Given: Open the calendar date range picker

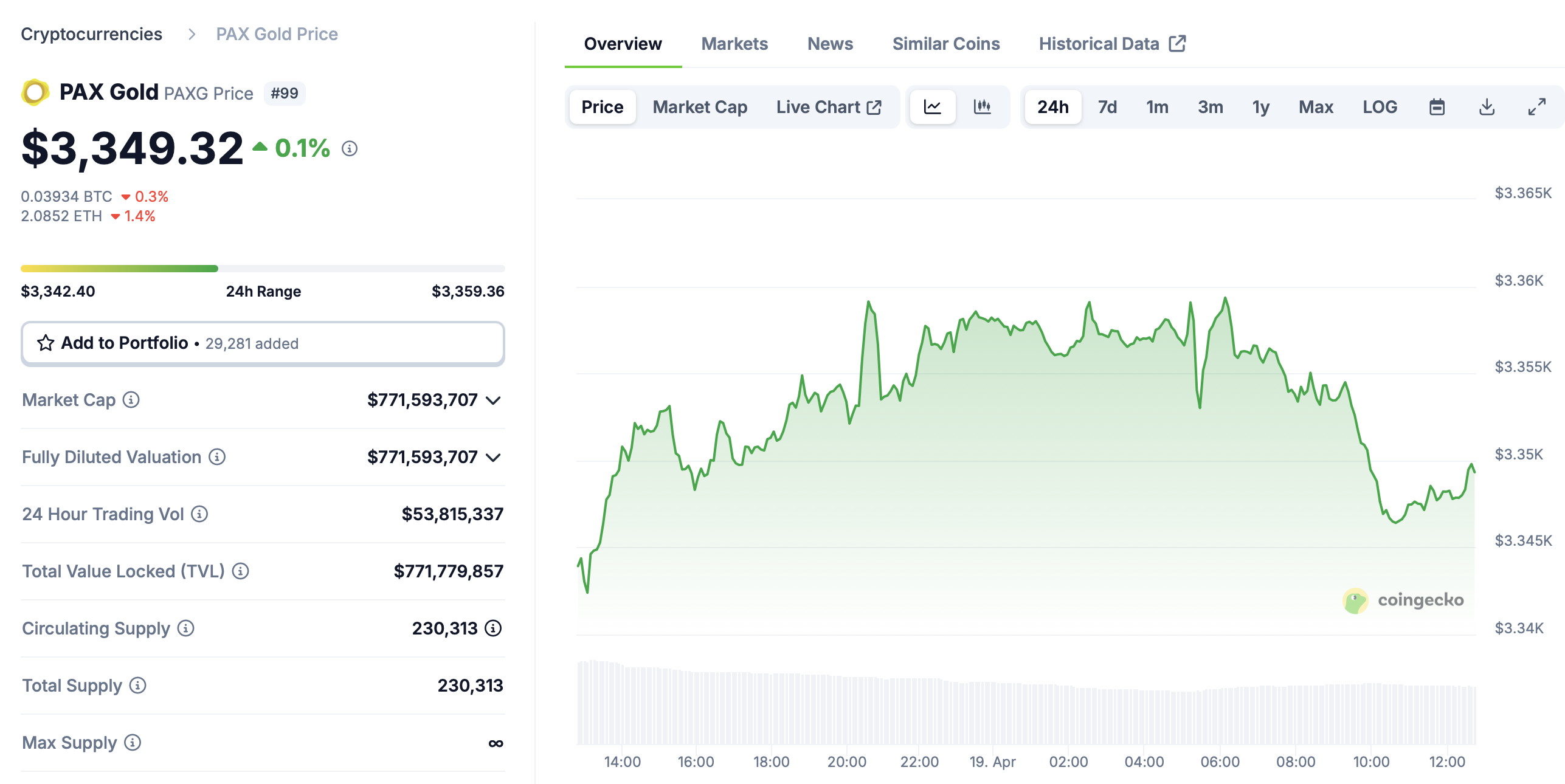Looking at the screenshot, I should [1437, 107].
